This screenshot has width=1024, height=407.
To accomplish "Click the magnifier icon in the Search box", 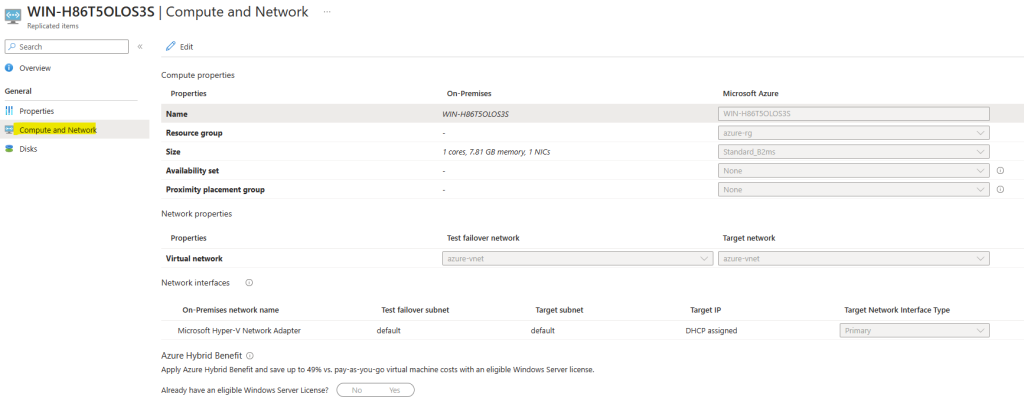I will (x=12, y=47).
